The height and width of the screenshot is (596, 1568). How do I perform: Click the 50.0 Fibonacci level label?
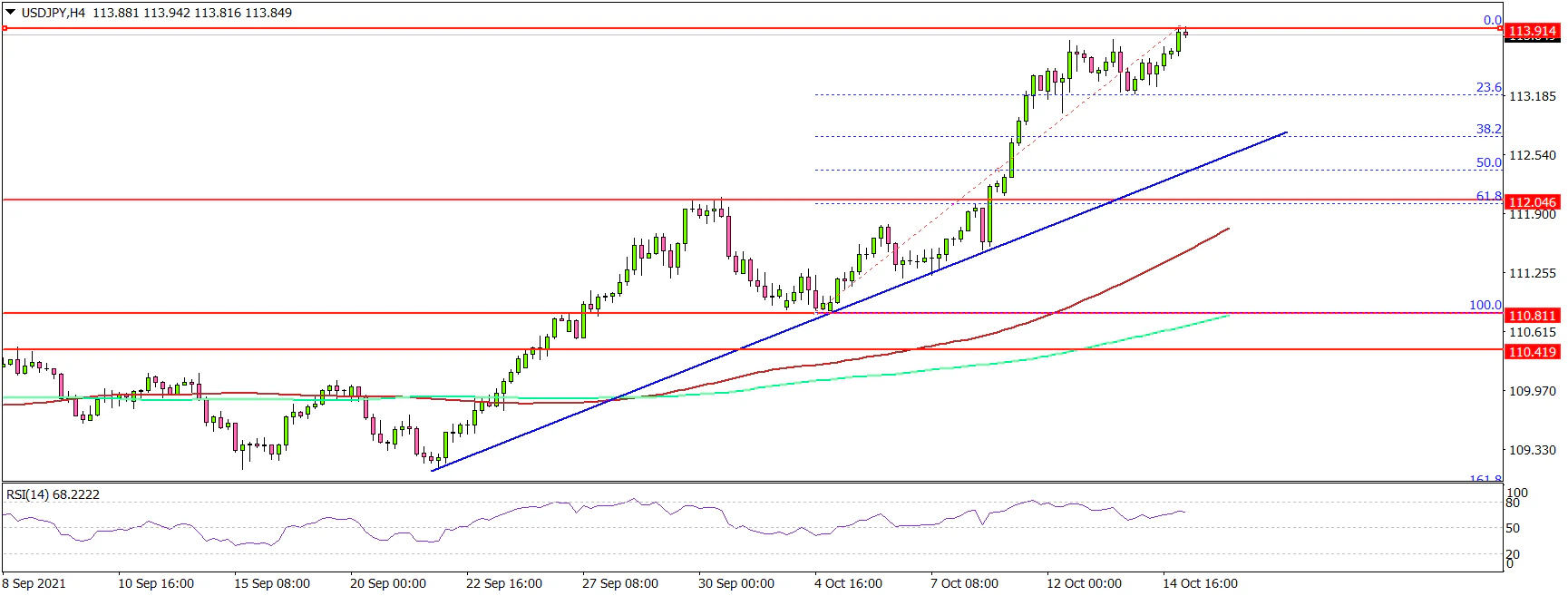coord(1488,163)
